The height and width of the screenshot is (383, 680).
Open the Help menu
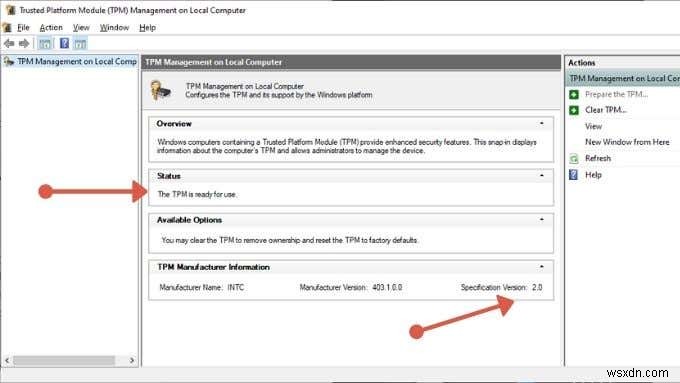point(147,27)
